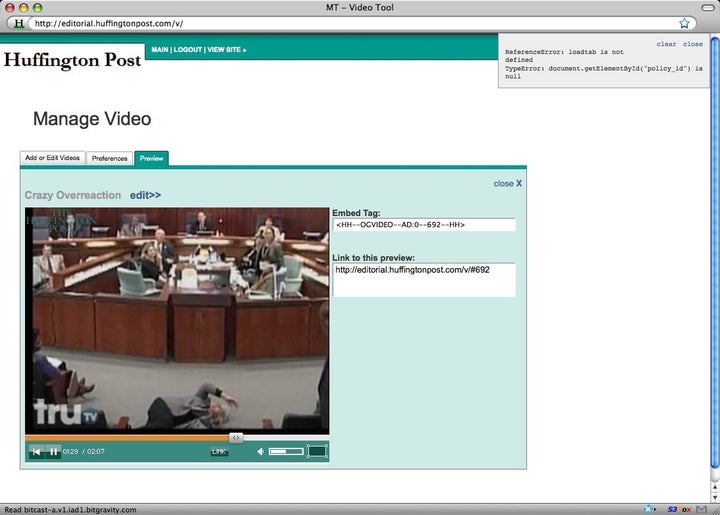Viewport: 720px width, 515px height.
Task: Click the 01:29 / 02:07 time display
Action: pyautogui.click(x=84, y=452)
